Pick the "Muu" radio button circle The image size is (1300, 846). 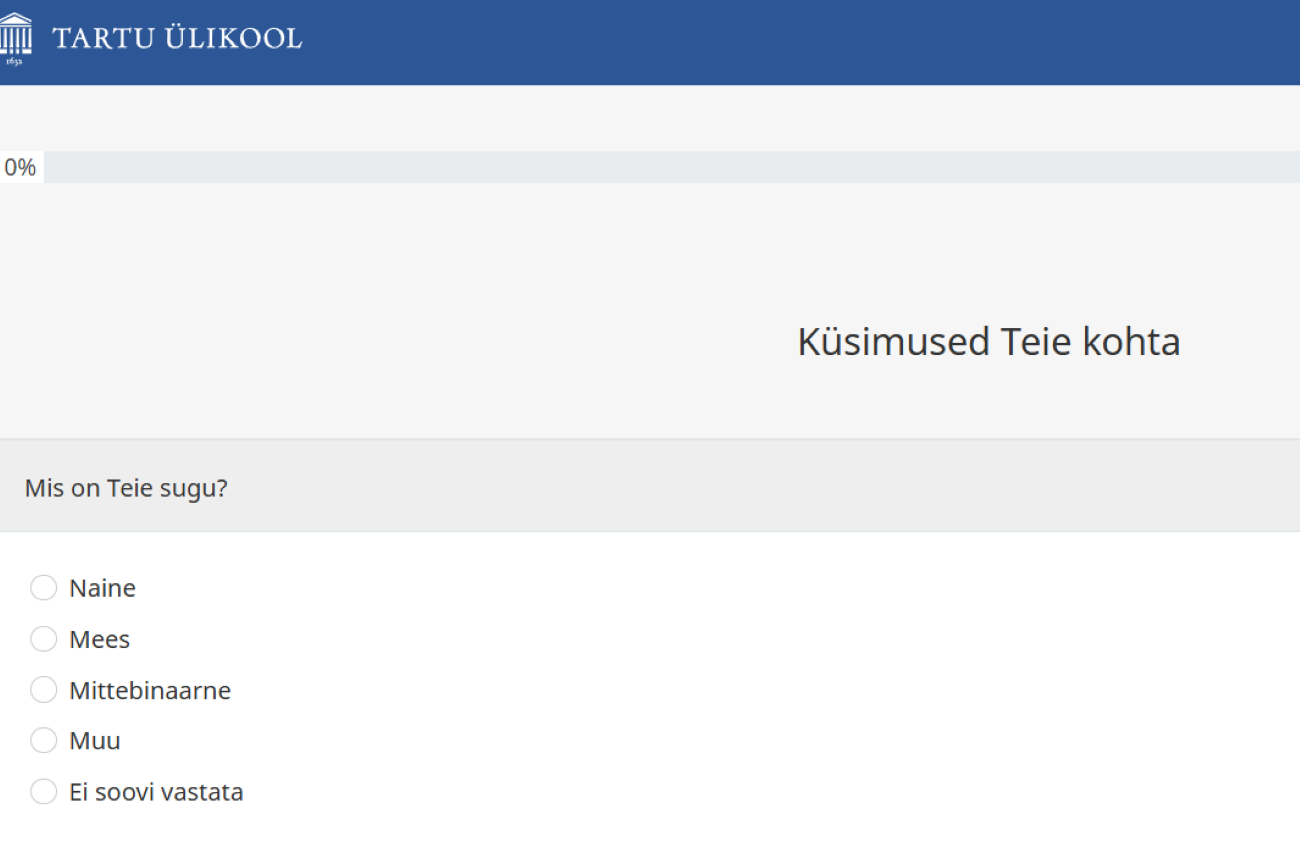pos(44,741)
